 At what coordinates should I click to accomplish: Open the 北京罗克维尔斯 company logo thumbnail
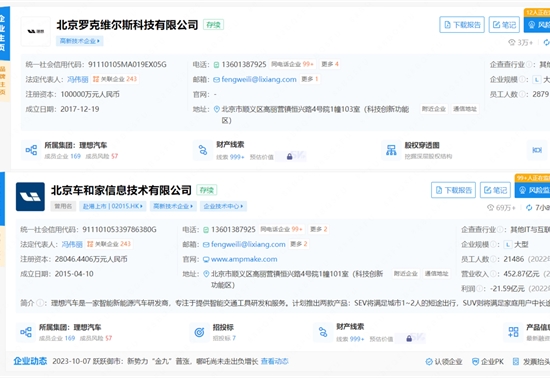(36, 32)
